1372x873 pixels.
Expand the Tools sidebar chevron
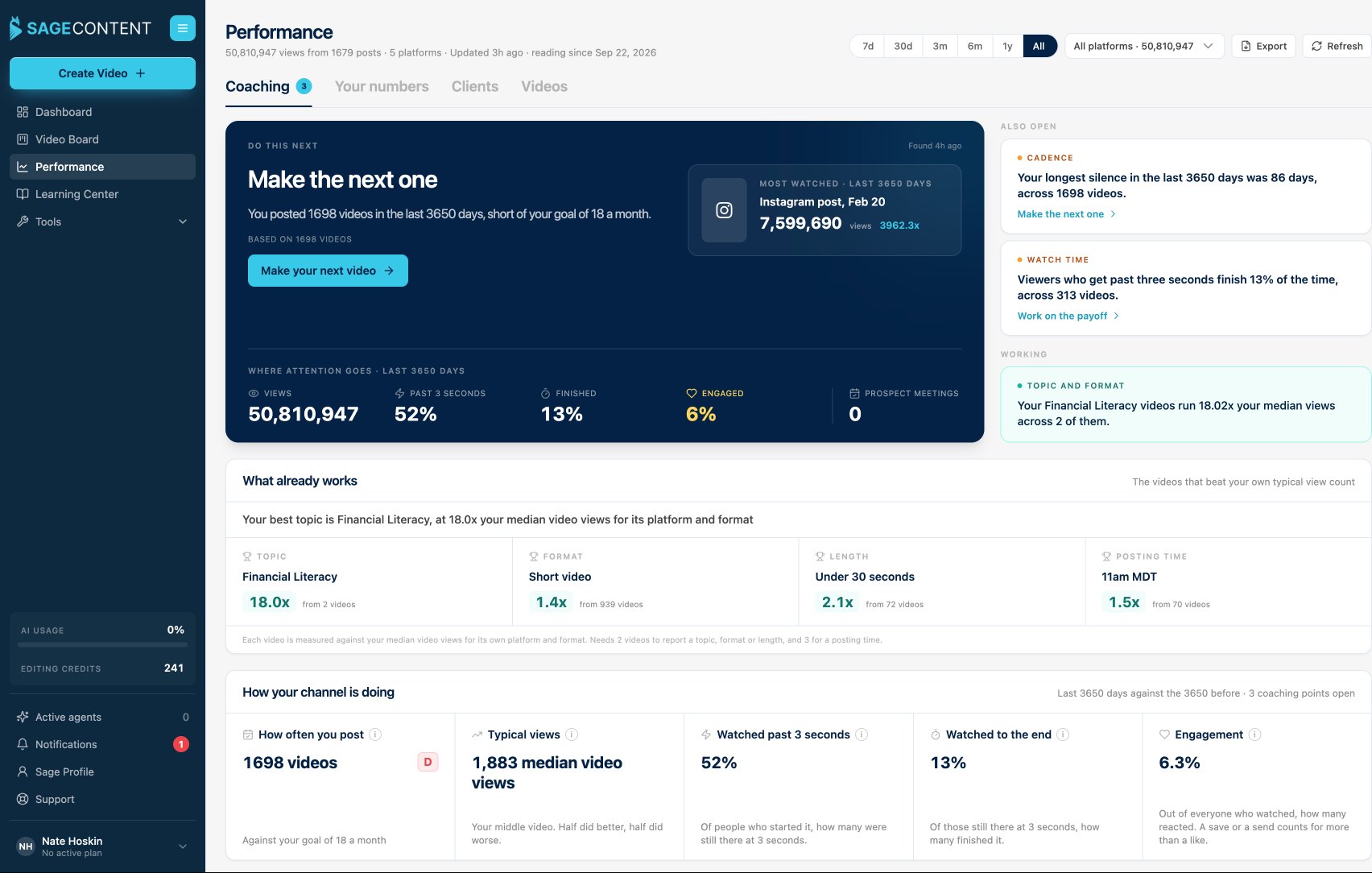[x=183, y=221]
